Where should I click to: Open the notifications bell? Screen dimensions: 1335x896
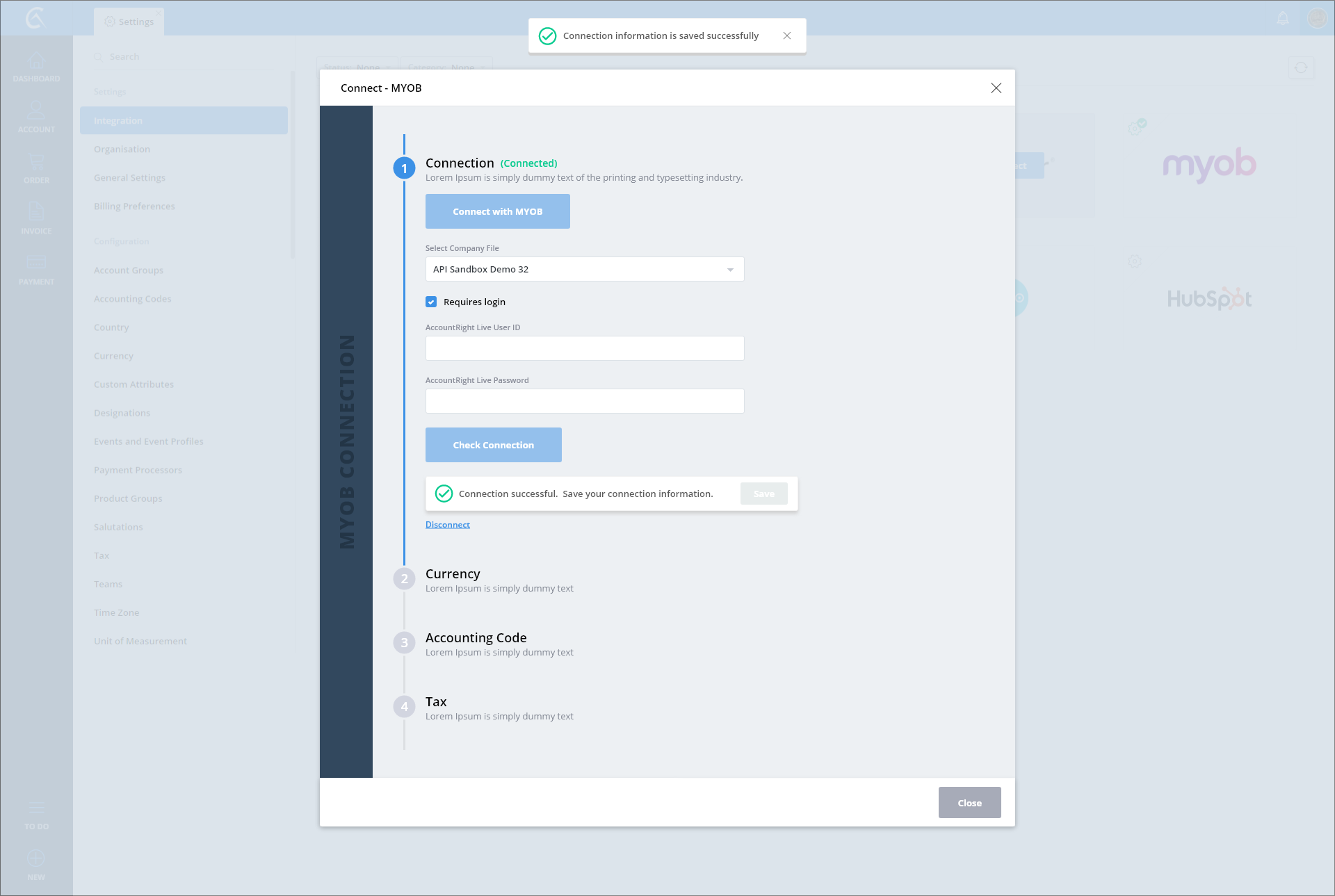(x=1283, y=19)
